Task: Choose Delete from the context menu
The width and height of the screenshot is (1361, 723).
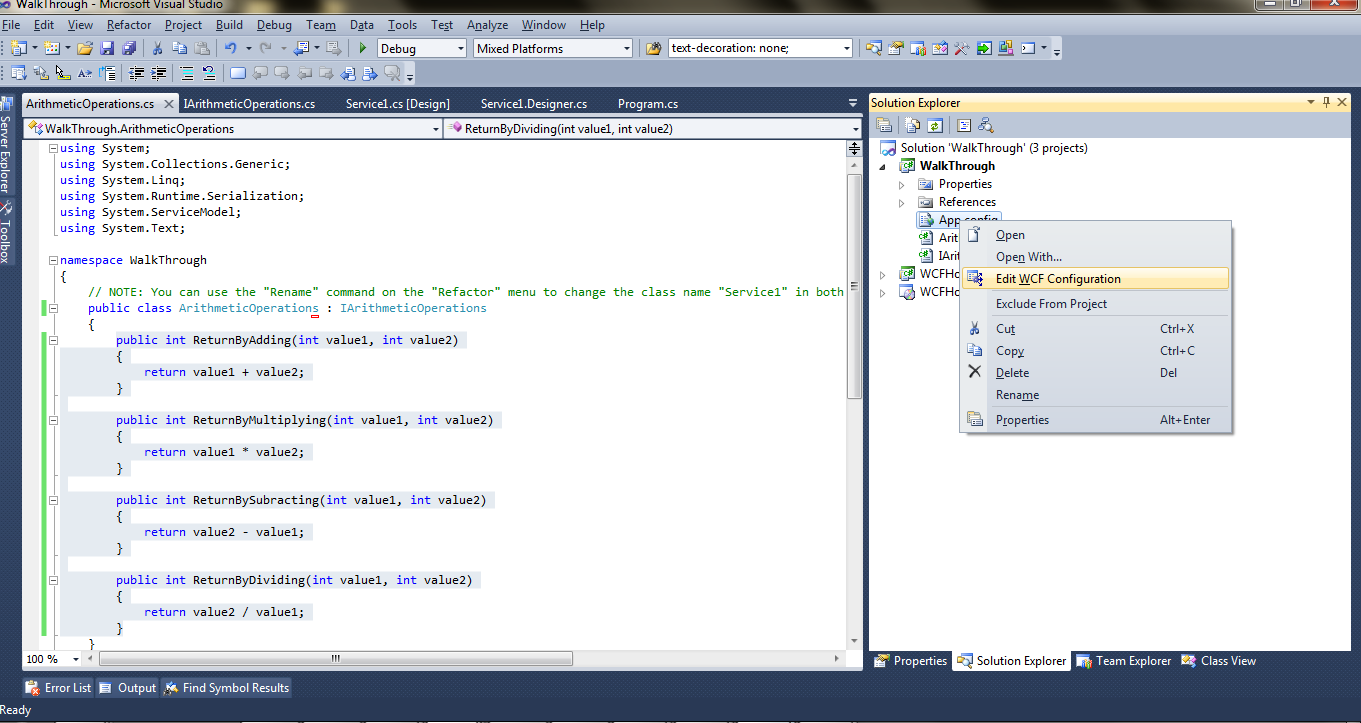Action: coord(1095,373)
